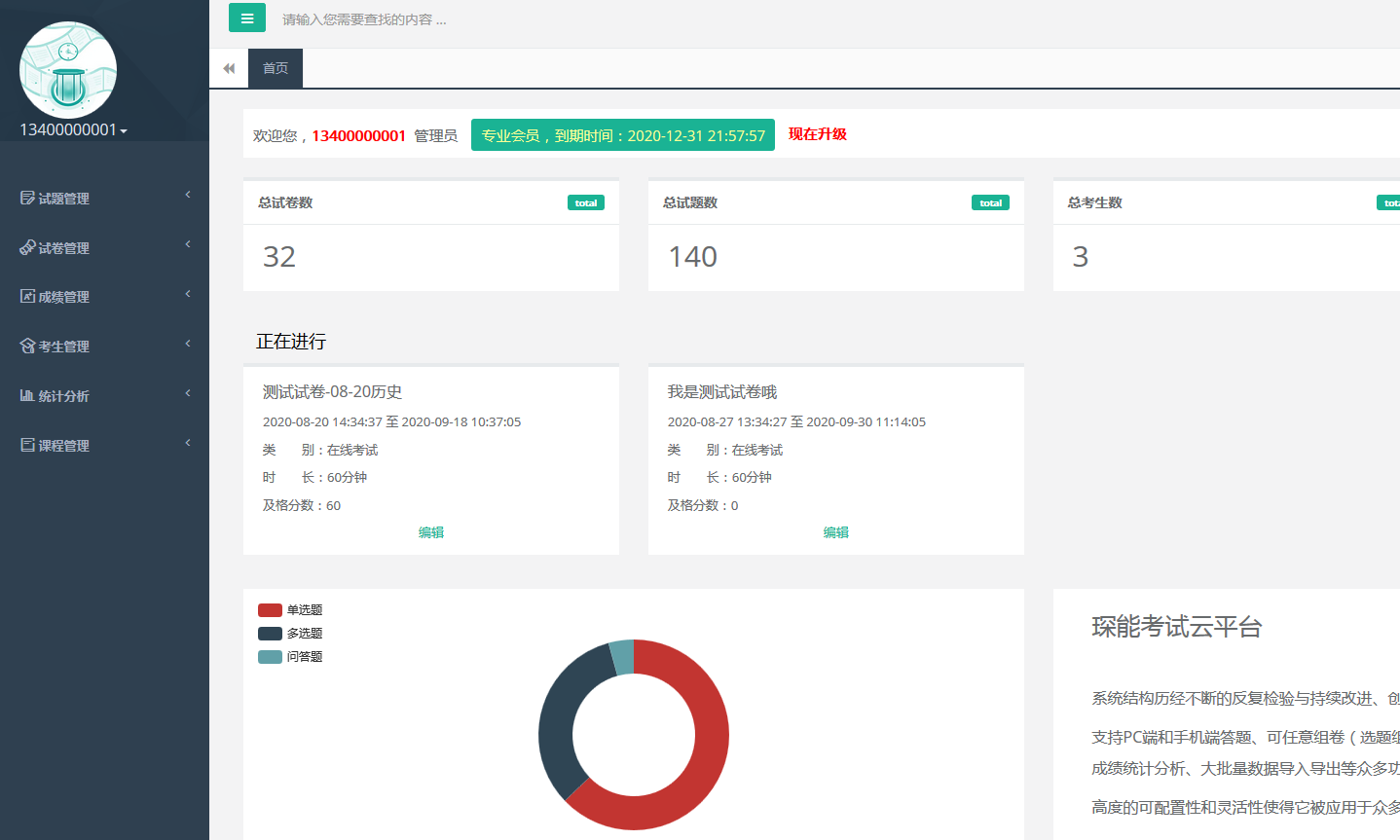Edit the 我是测试试卷哦 exam
This screenshot has width=1400, height=840.
click(835, 532)
